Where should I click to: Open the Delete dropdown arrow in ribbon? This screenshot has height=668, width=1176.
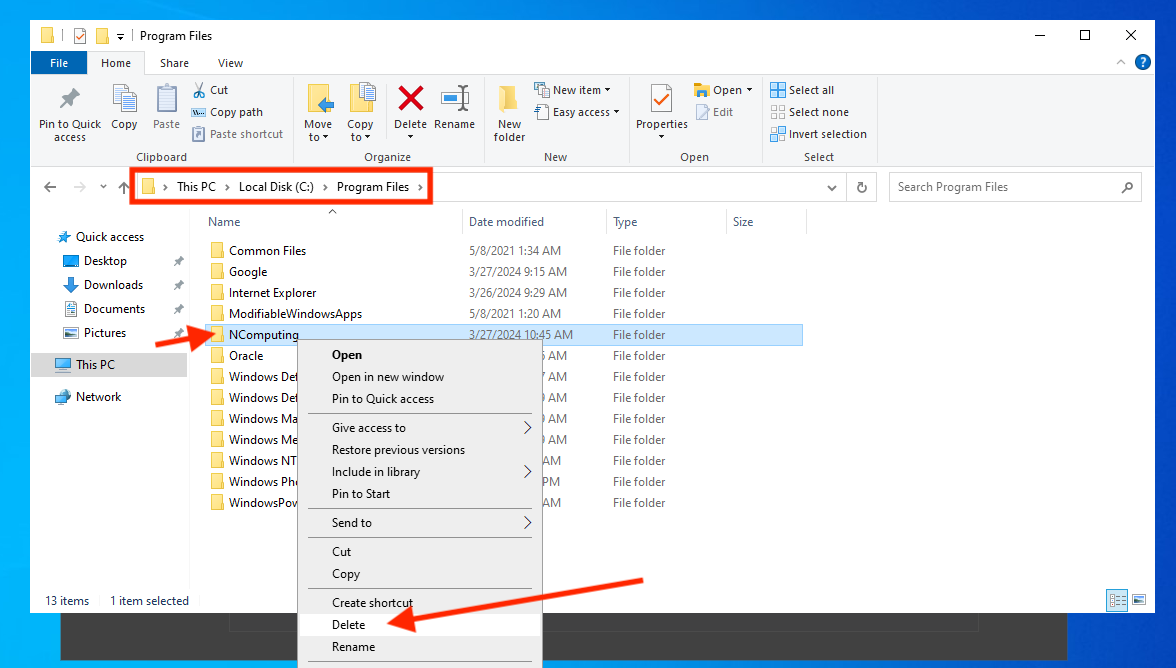[x=410, y=137]
